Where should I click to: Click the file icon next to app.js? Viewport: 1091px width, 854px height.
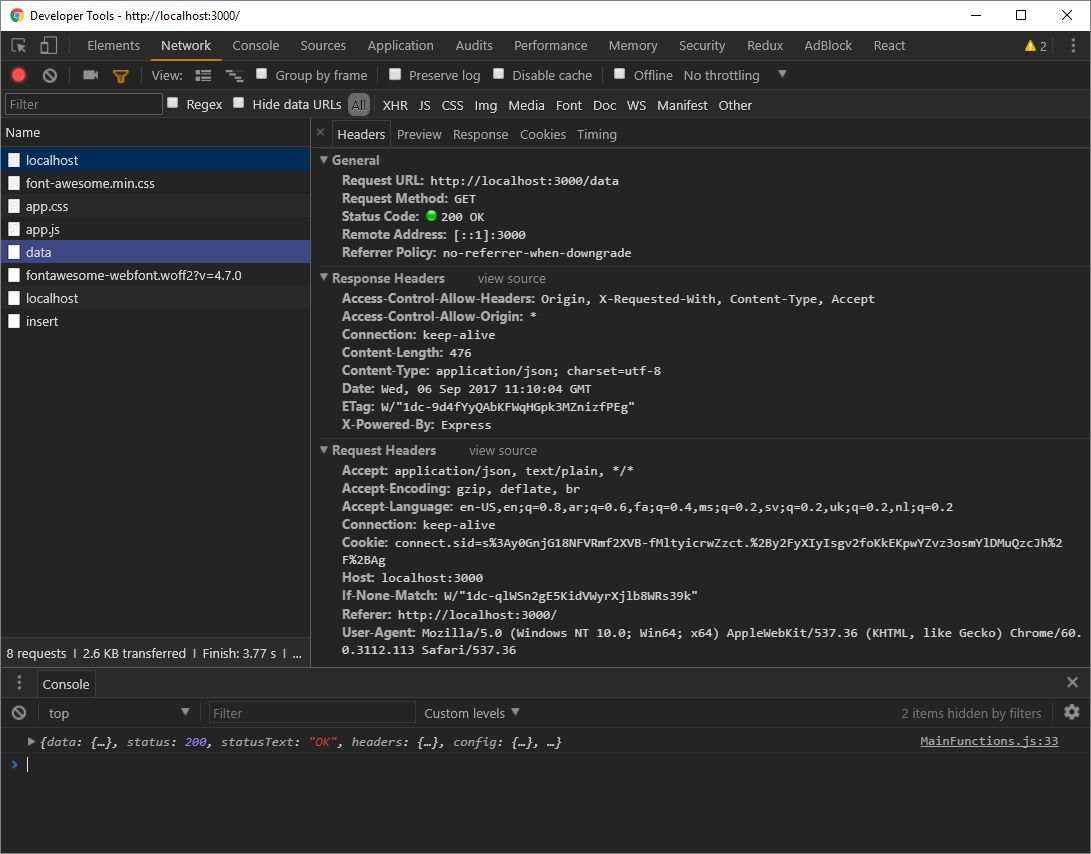coord(14,229)
